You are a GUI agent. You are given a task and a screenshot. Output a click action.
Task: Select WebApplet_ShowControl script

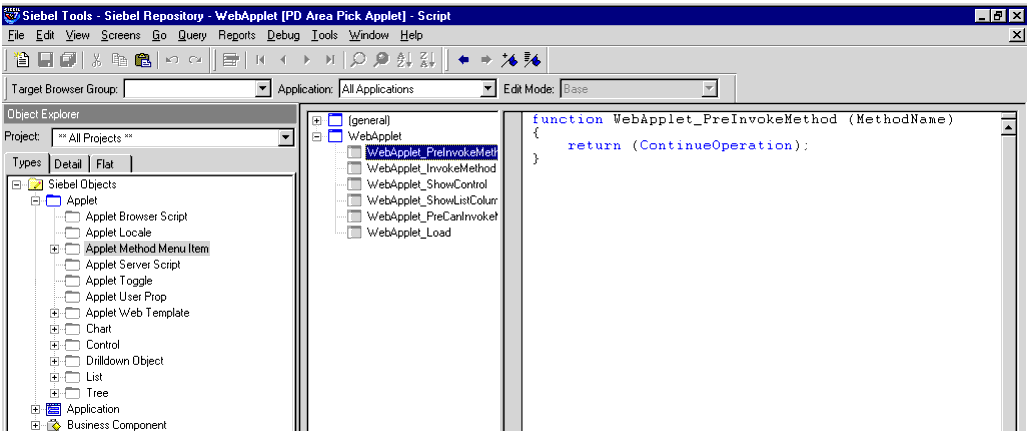427,184
